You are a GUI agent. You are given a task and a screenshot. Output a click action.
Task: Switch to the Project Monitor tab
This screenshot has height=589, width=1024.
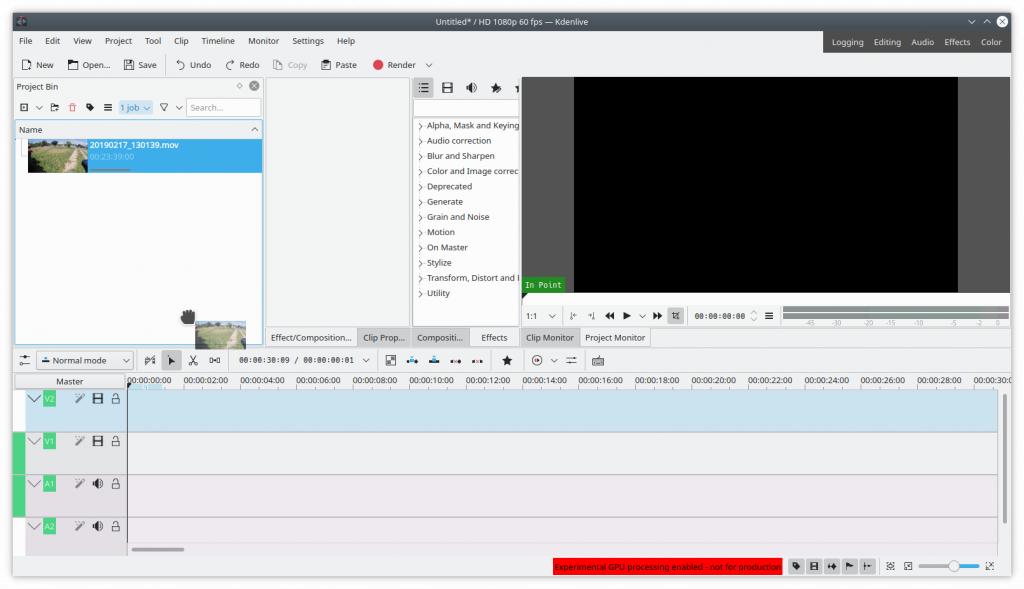615,338
